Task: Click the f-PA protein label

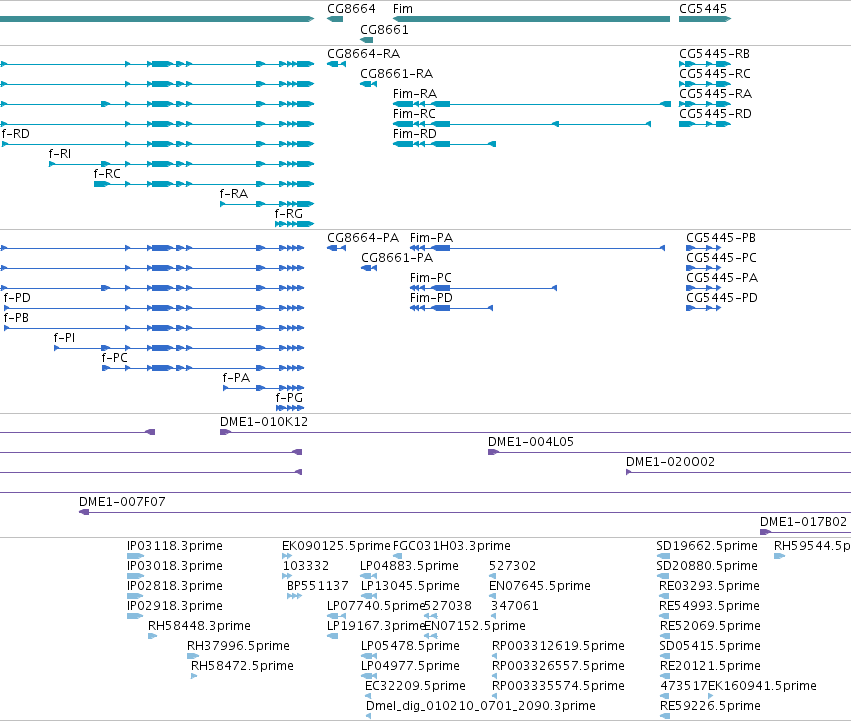Action: 236,378
